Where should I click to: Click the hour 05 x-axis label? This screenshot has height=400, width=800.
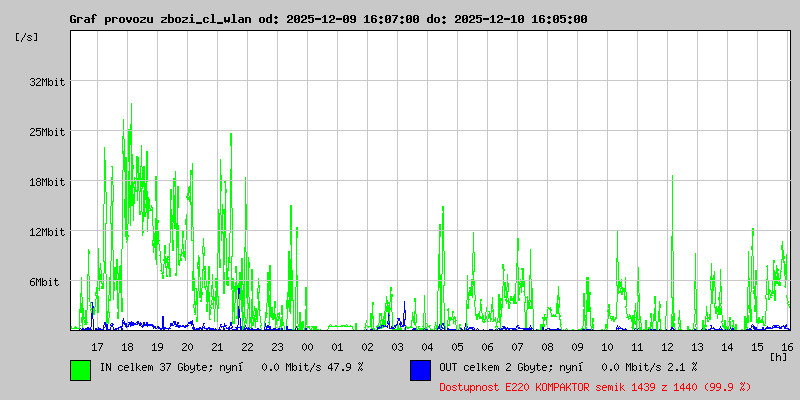click(458, 347)
